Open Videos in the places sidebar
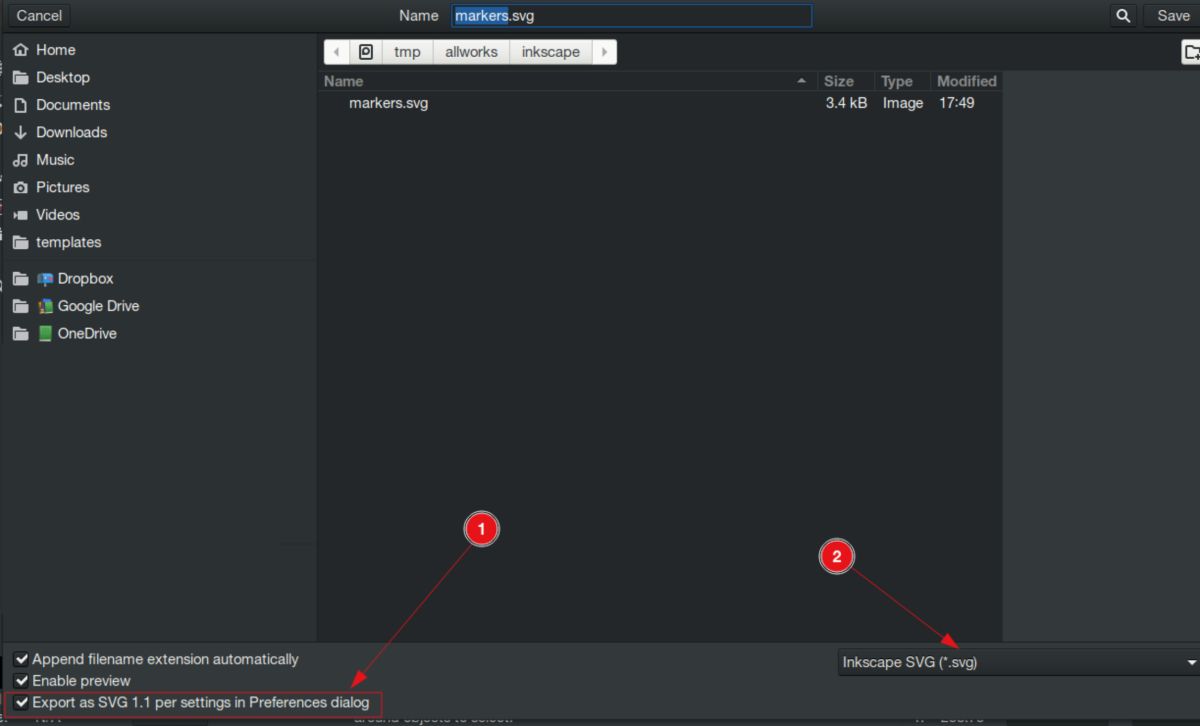Viewport: 1200px width, 726px height. 58,214
